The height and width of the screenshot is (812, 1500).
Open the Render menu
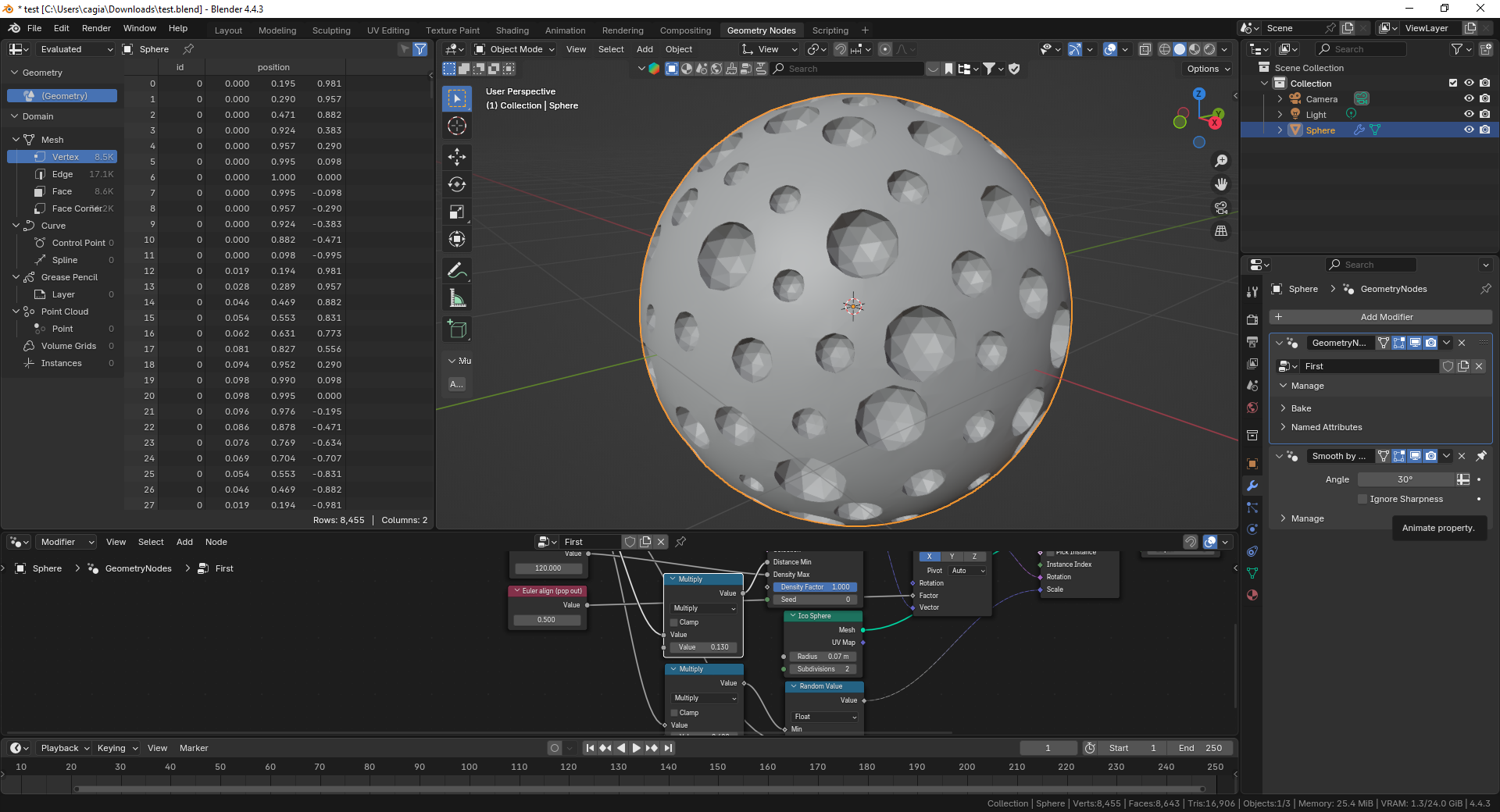coord(96,27)
